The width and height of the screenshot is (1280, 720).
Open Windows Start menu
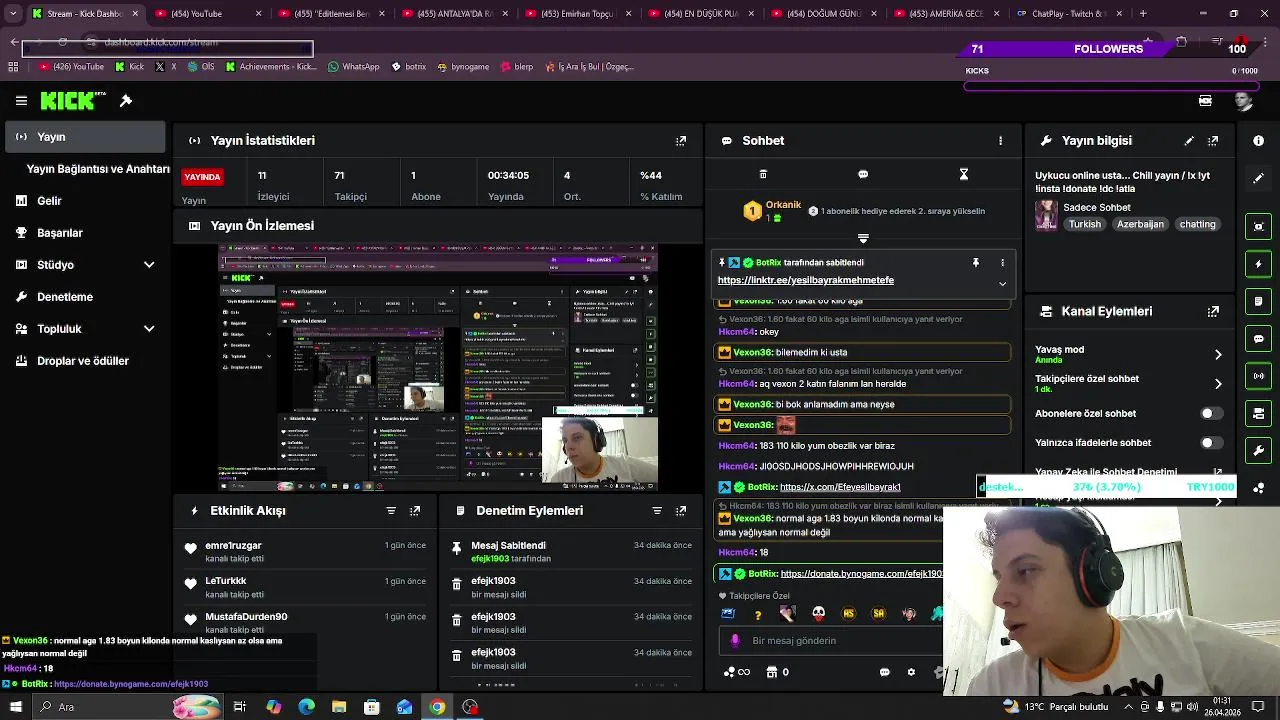[15, 707]
